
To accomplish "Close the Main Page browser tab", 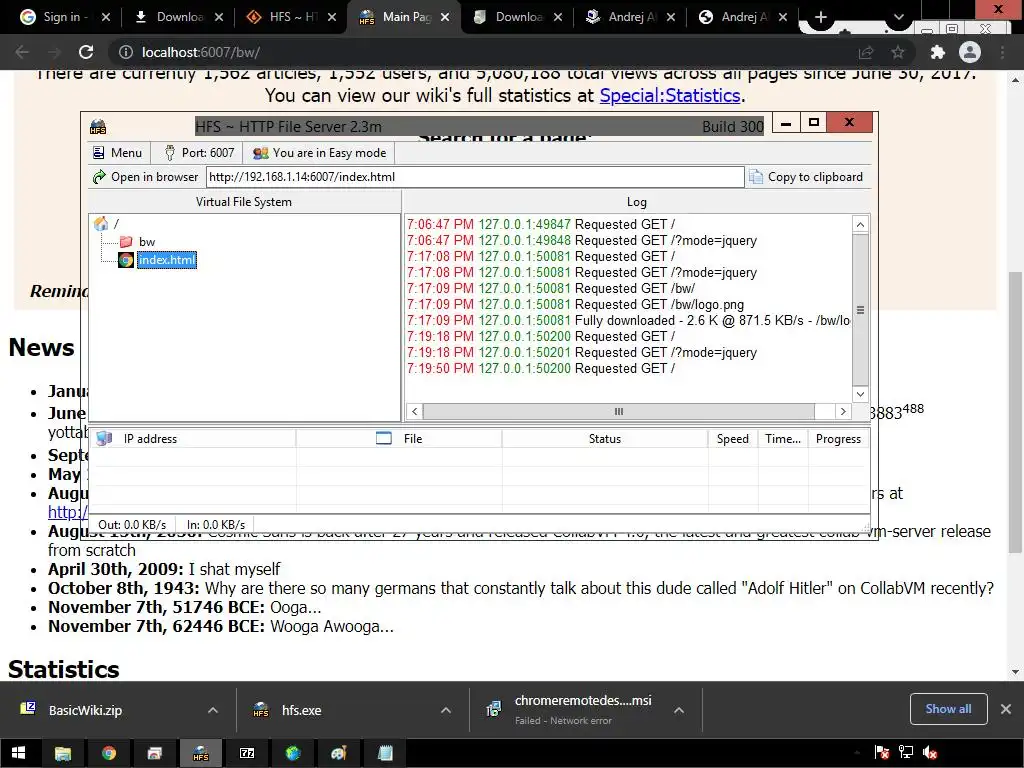I will [445, 17].
